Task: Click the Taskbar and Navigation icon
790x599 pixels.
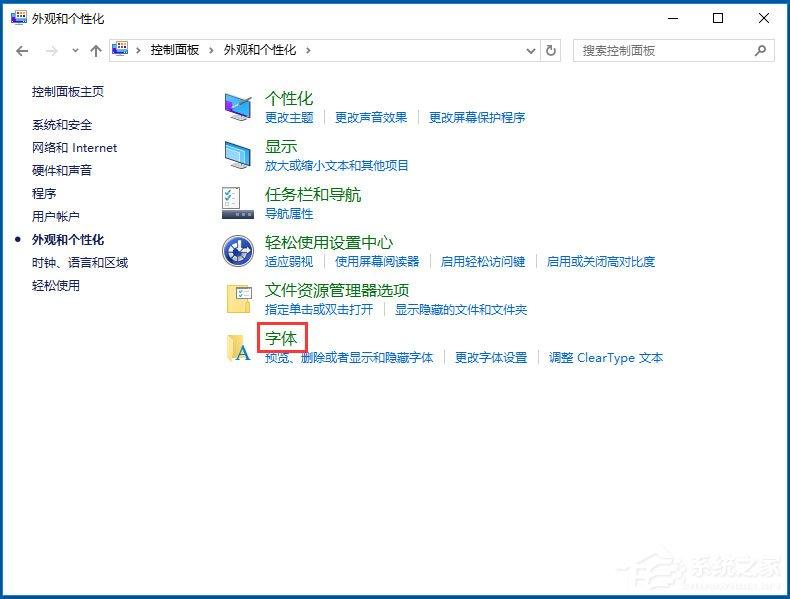Action: 238,203
